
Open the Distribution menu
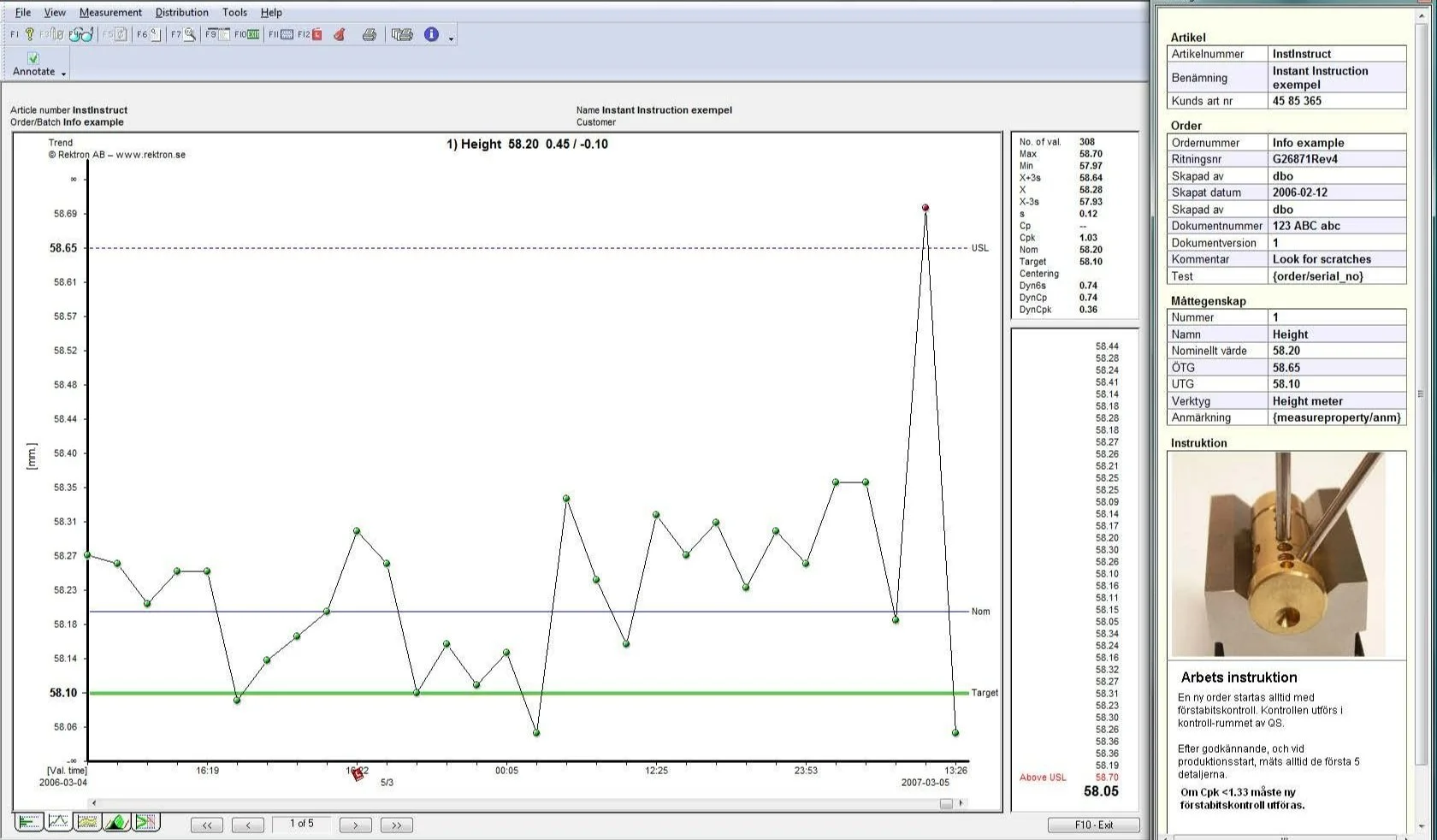[181, 12]
